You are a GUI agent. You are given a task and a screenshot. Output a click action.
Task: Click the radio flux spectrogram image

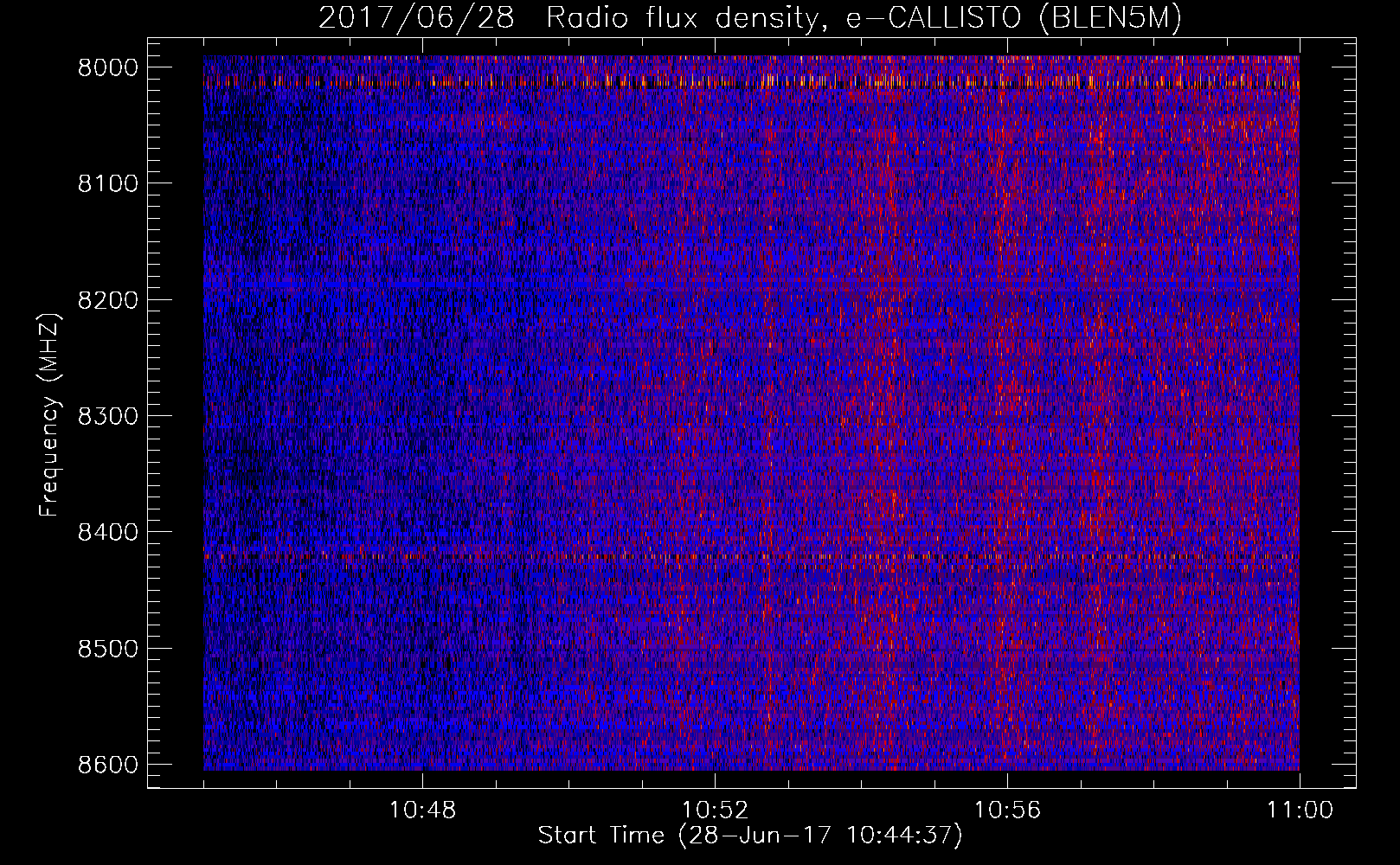click(x=751, y=413)
